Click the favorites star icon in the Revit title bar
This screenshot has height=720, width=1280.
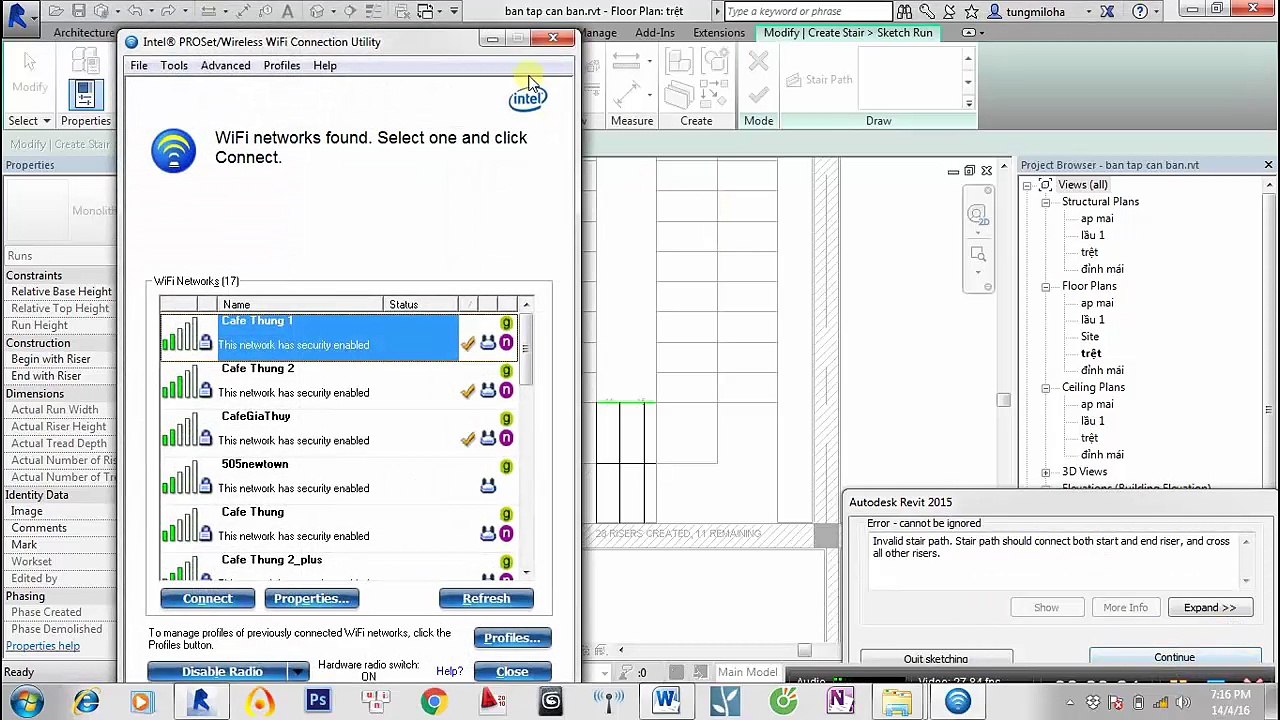pyautogui.click(x=970, y=12)
